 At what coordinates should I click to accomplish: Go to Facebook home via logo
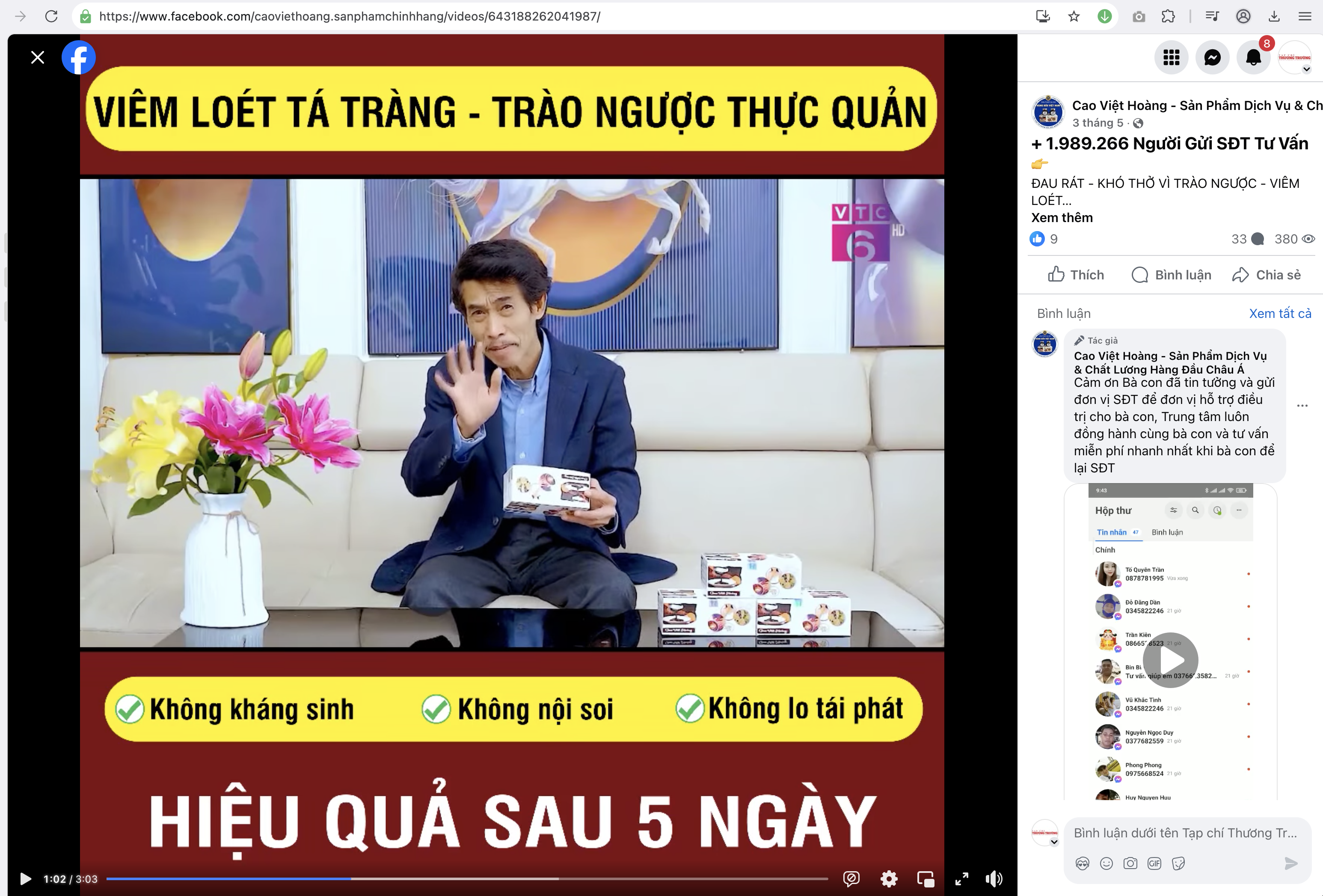[x=79, y=57]
